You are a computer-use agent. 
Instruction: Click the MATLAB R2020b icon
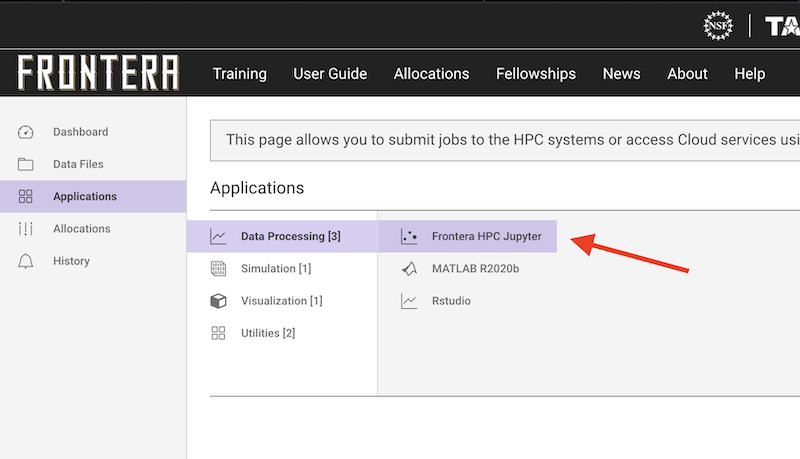pos(409,269)
